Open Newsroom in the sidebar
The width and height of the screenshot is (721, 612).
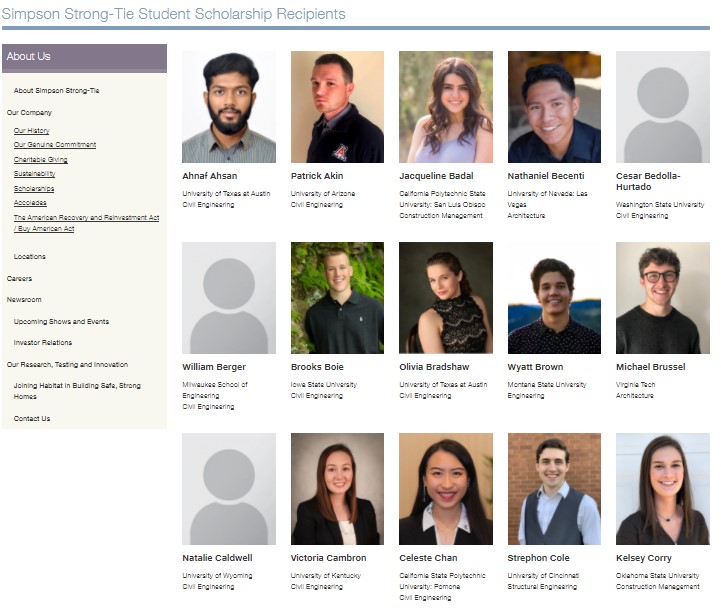click(24, 300)
